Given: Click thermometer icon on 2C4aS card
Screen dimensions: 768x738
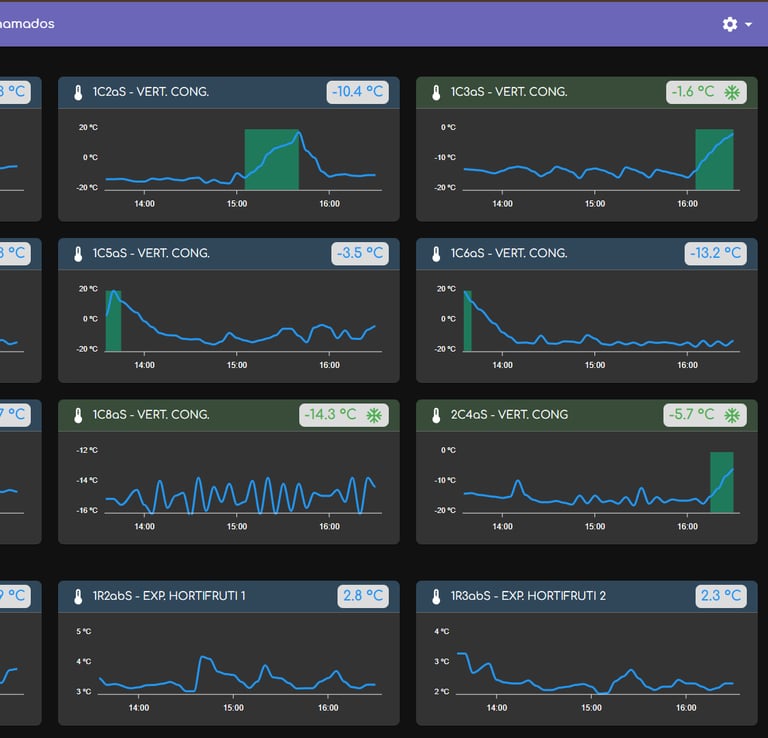Looking at the screenshot, I should (436, 415).
